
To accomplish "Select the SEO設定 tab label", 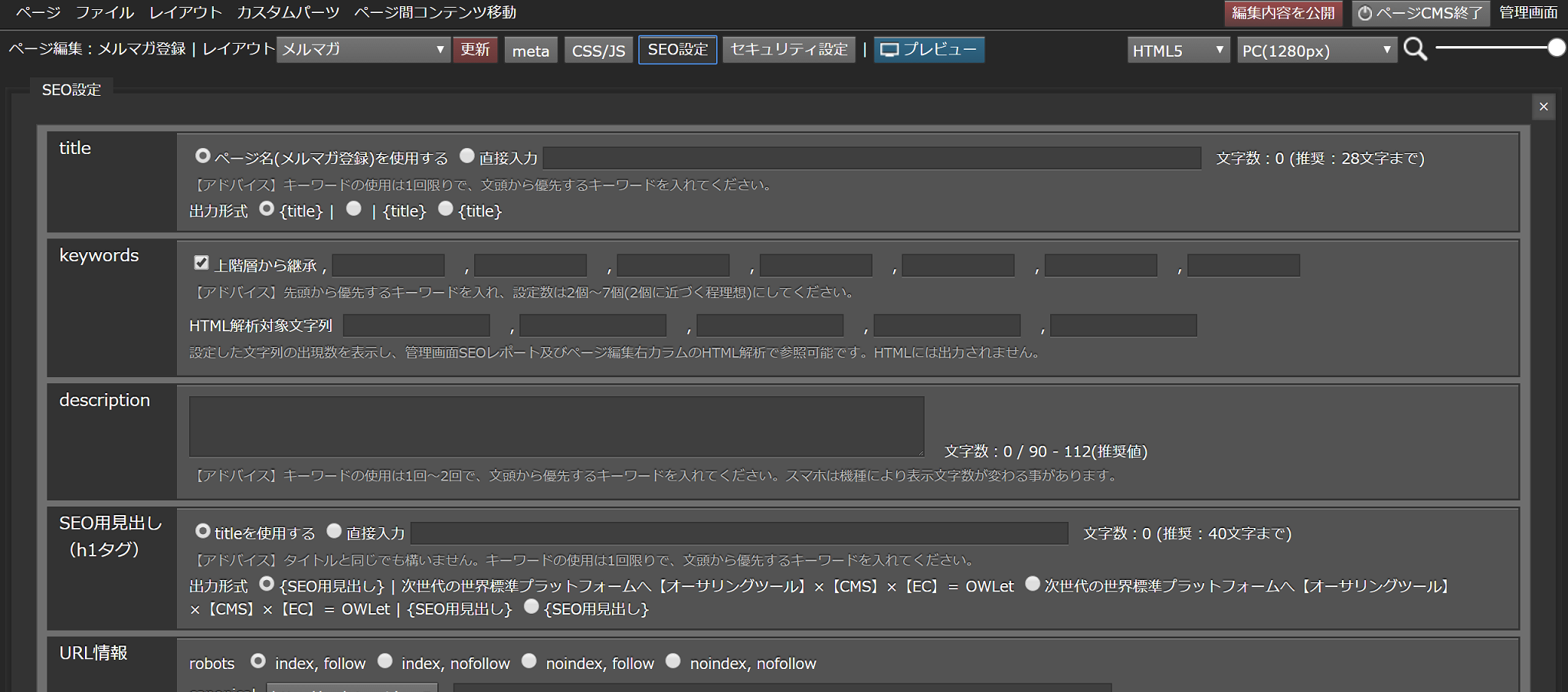I will pyautogui.click(x=71, y=90).
